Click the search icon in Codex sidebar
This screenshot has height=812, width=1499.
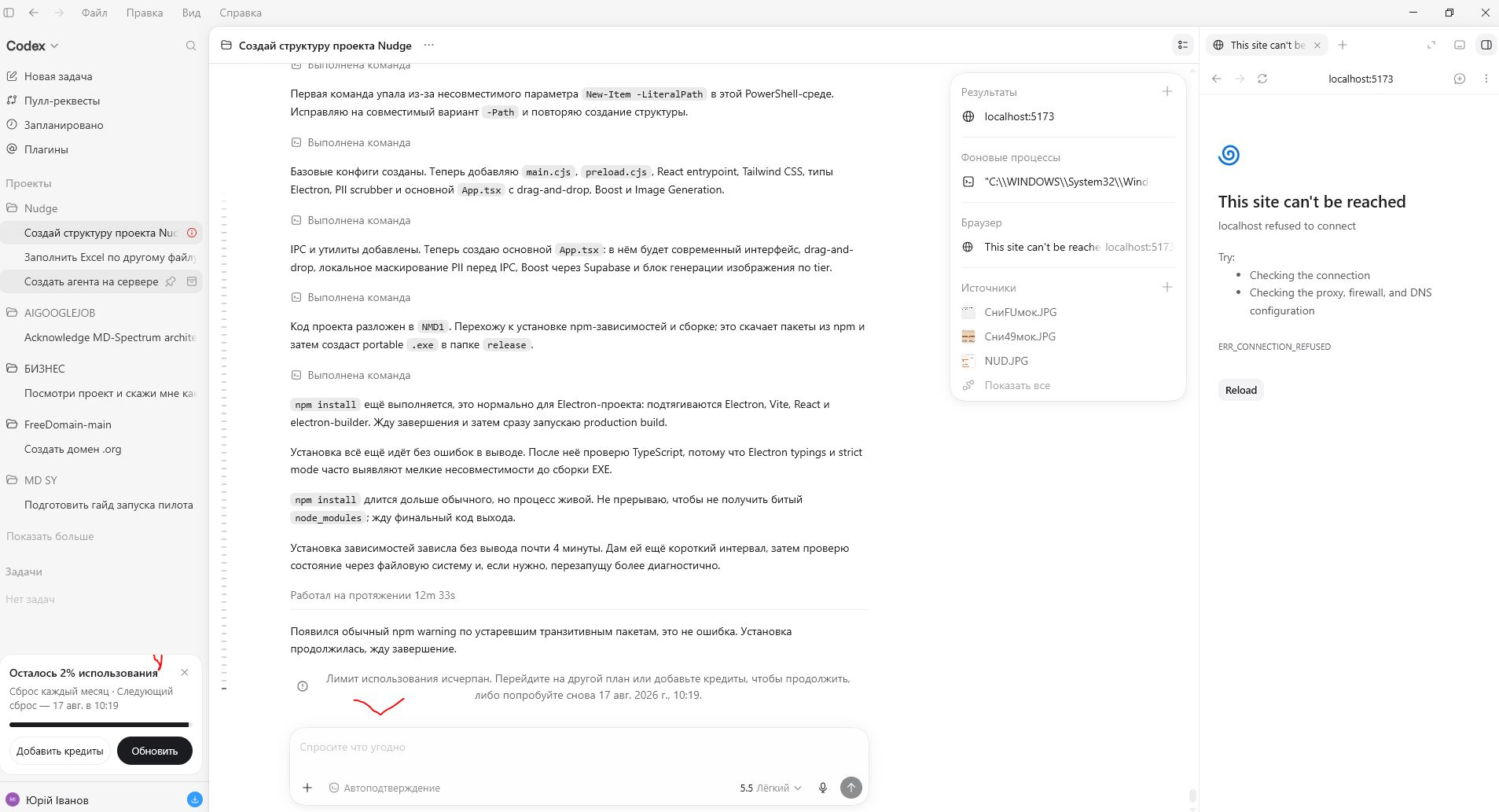pyautogui.click(x=190, y=46)
